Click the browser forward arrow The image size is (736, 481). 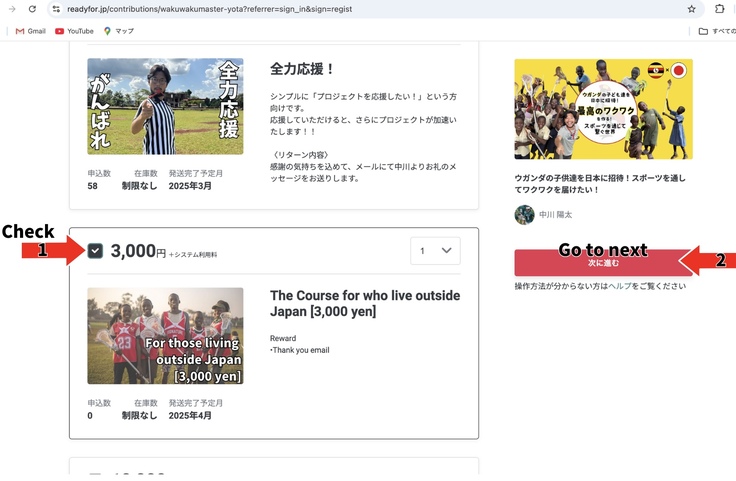coord(9,9)
